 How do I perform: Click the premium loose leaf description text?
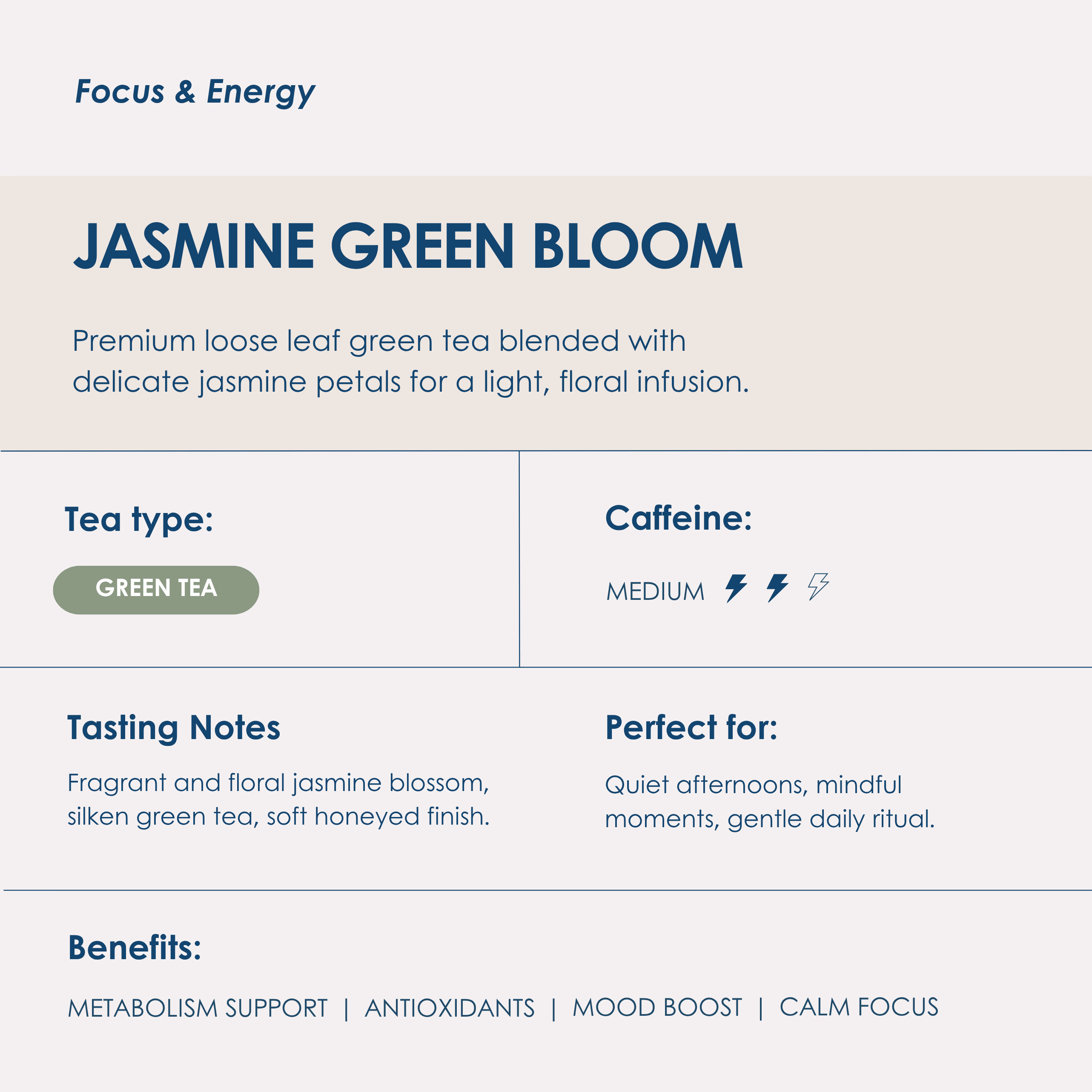coord(410,361)
